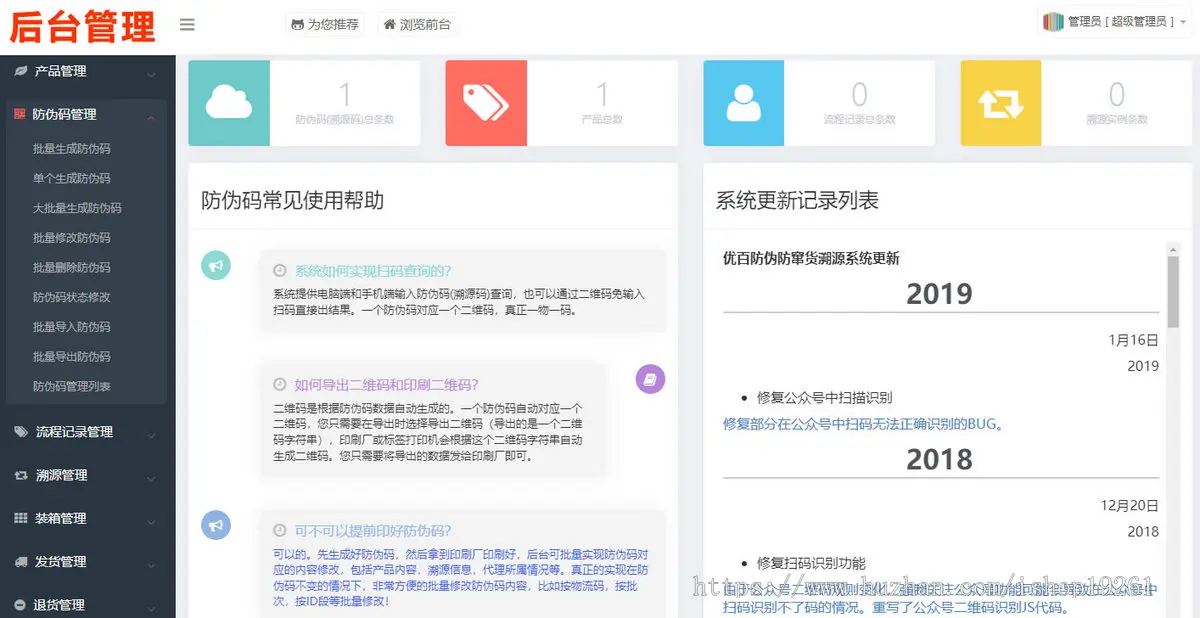Toggle the hamburger sidebar menu icon
The width and height of the screenshot is (1200, 618).
coord(187,25)
